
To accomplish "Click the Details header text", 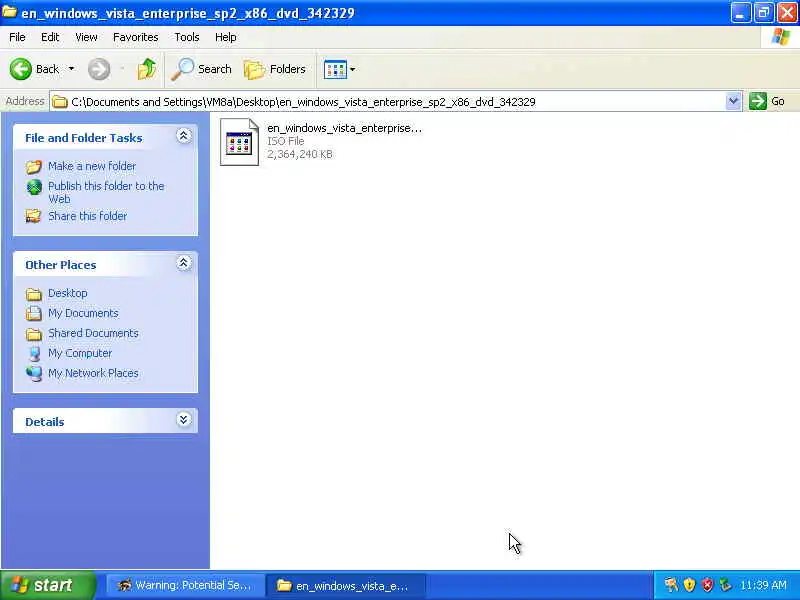I will click(x=45, y=422).
